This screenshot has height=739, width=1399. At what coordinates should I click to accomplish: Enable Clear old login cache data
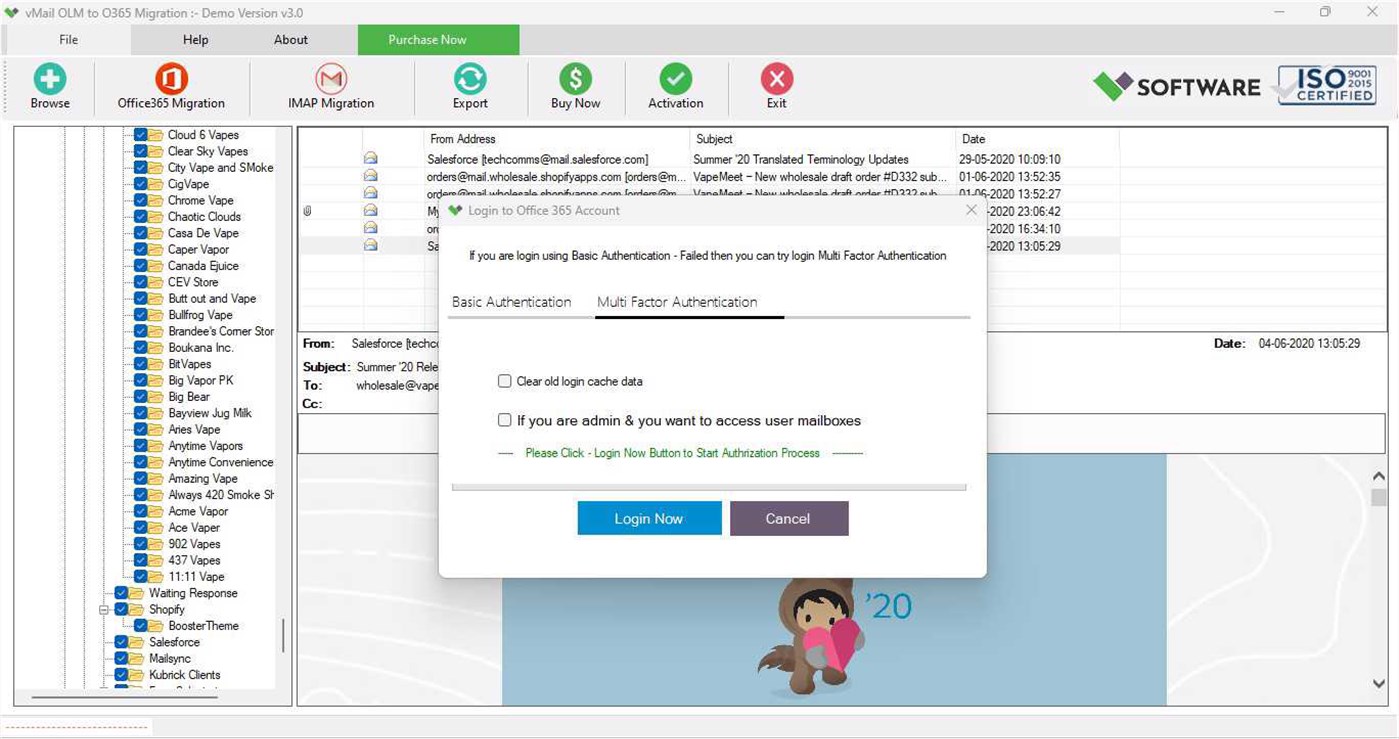tap(505, 381)
